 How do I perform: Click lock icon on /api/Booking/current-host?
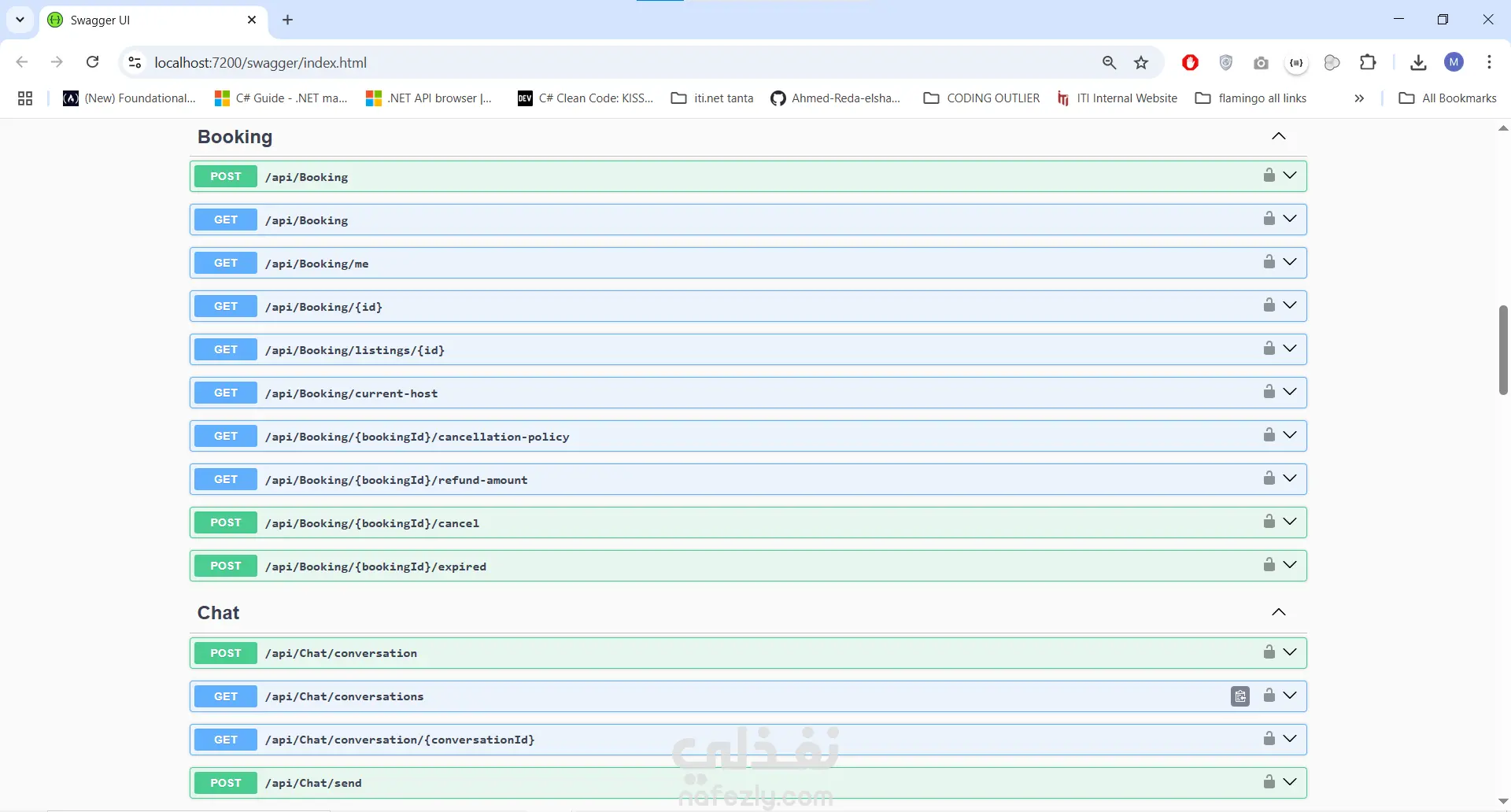pos(1269,392)
